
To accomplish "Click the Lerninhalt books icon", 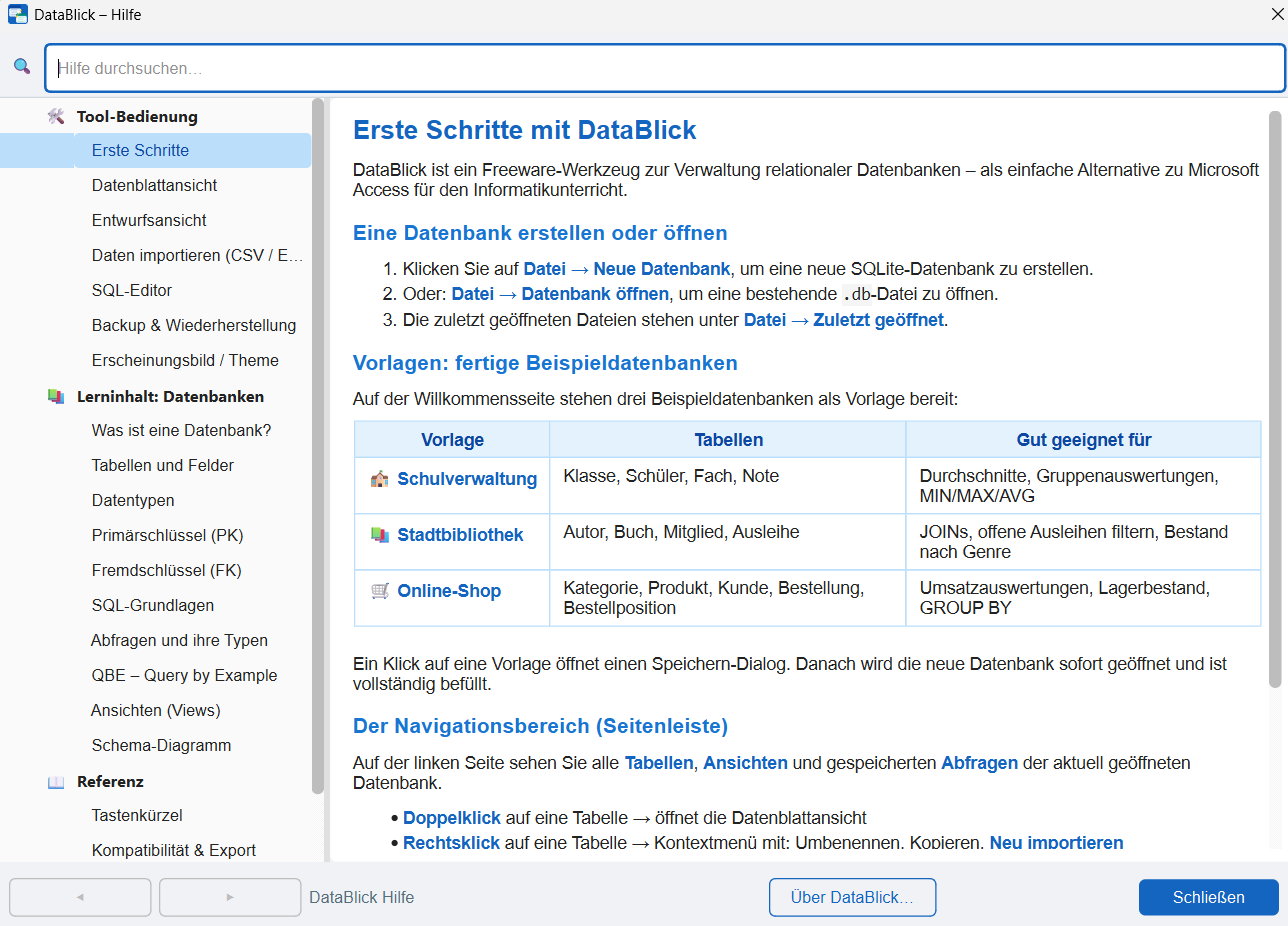I will click(x=56, y=396).
